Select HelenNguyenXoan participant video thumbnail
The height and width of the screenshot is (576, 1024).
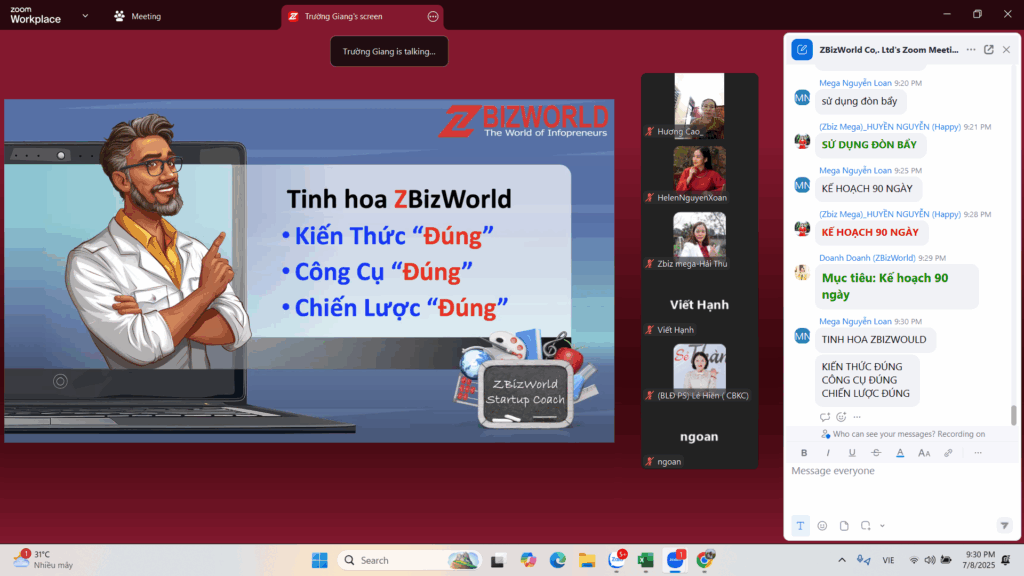699,174
